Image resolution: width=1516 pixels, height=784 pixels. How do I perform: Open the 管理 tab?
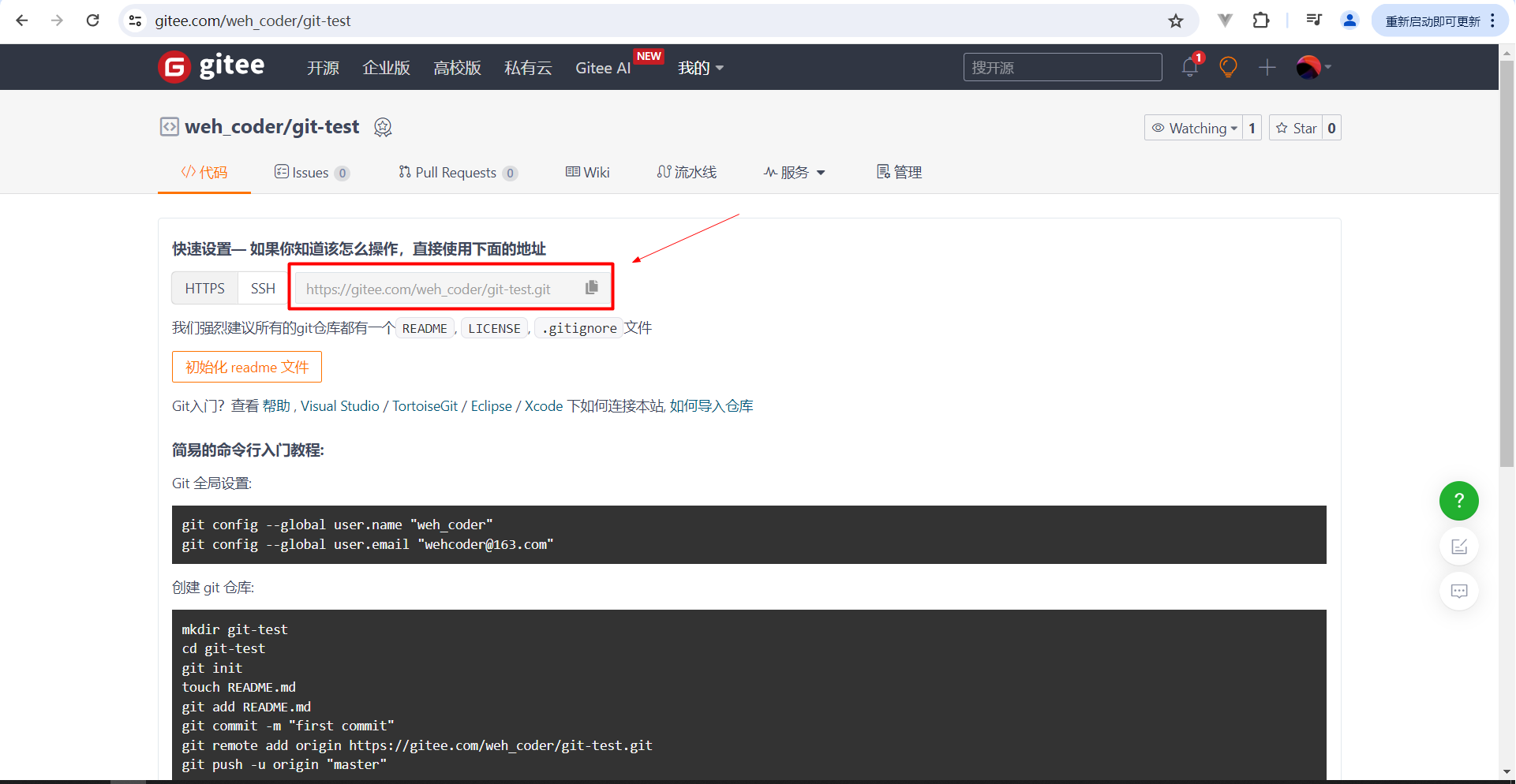[899, 172]
